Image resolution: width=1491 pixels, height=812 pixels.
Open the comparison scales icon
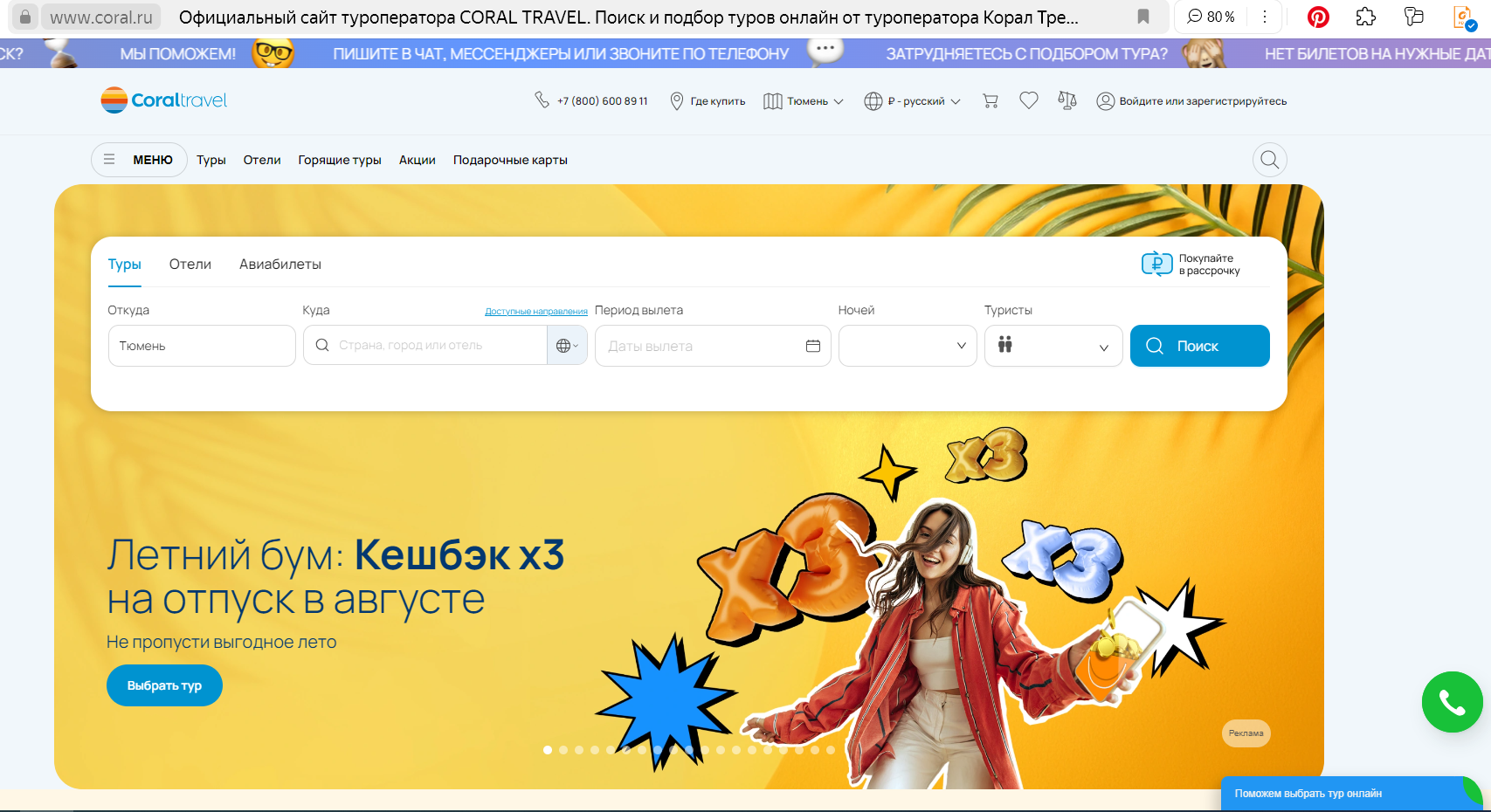[1066, 101]
